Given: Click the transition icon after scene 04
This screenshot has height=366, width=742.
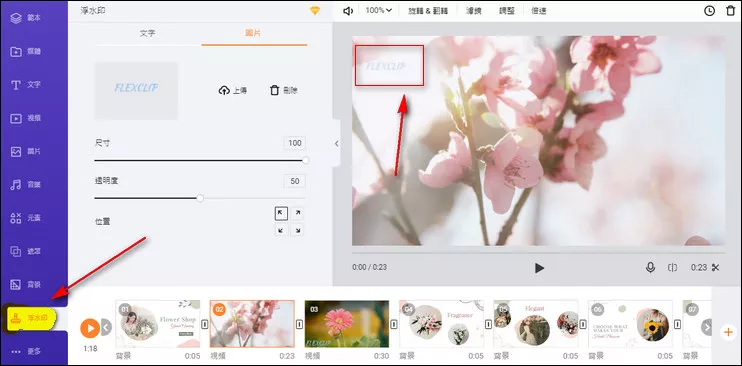Looking at the screenshot, I should [x=488, y=324].
